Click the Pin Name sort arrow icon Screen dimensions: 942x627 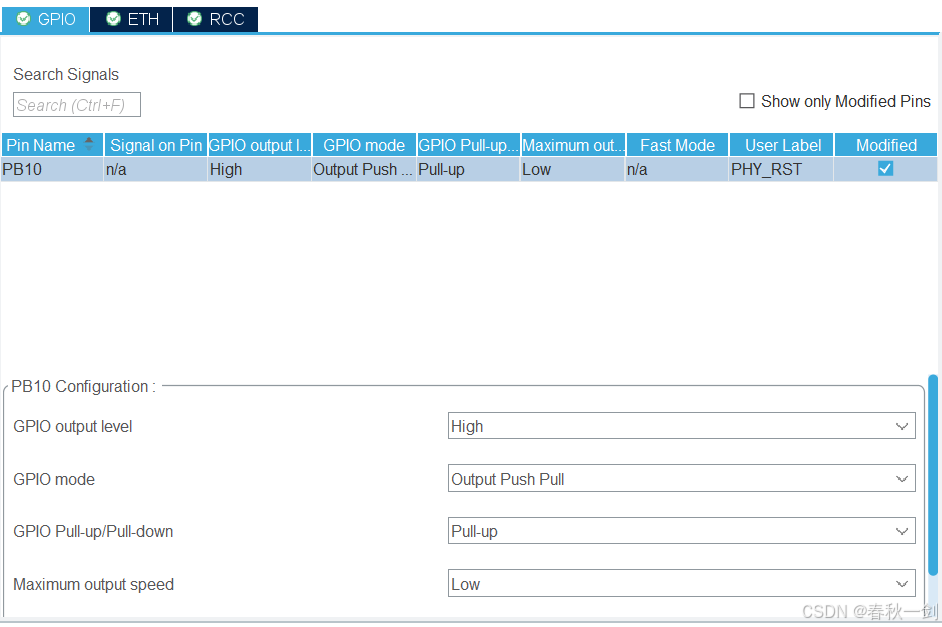pyautogui.click(x=89, y=144)
